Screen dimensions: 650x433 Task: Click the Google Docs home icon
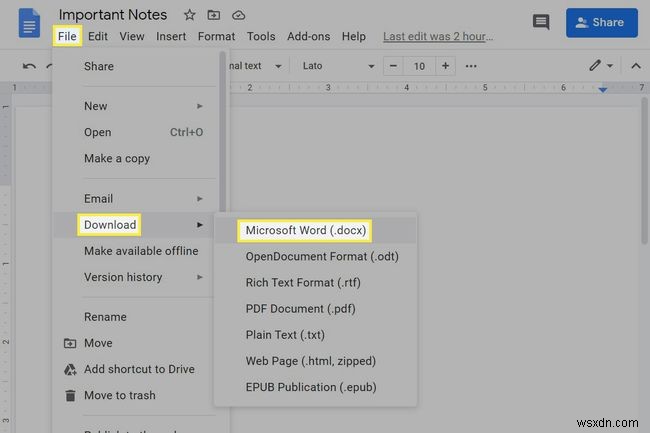tap(29, 23)
